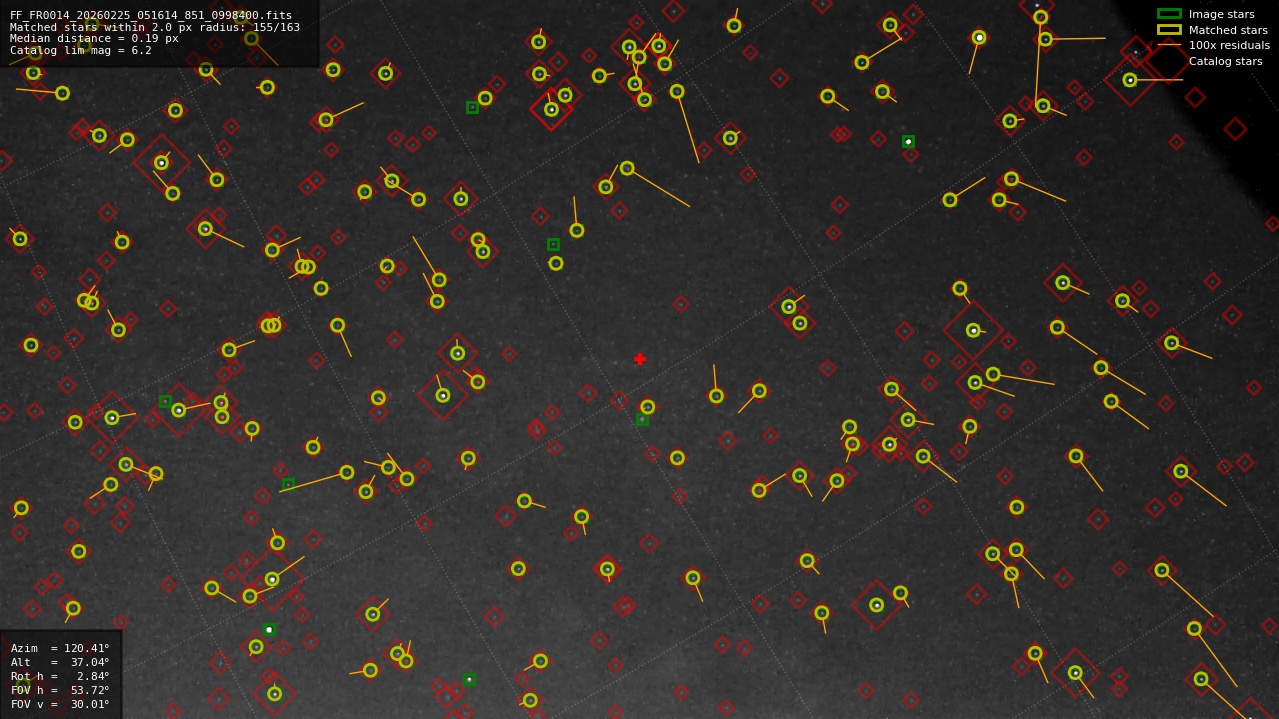Click the 'Alt = 37.04°' readout
The height and width of the screenshot is (719, 1279).
pyautogui.click(x=60, y=662)
